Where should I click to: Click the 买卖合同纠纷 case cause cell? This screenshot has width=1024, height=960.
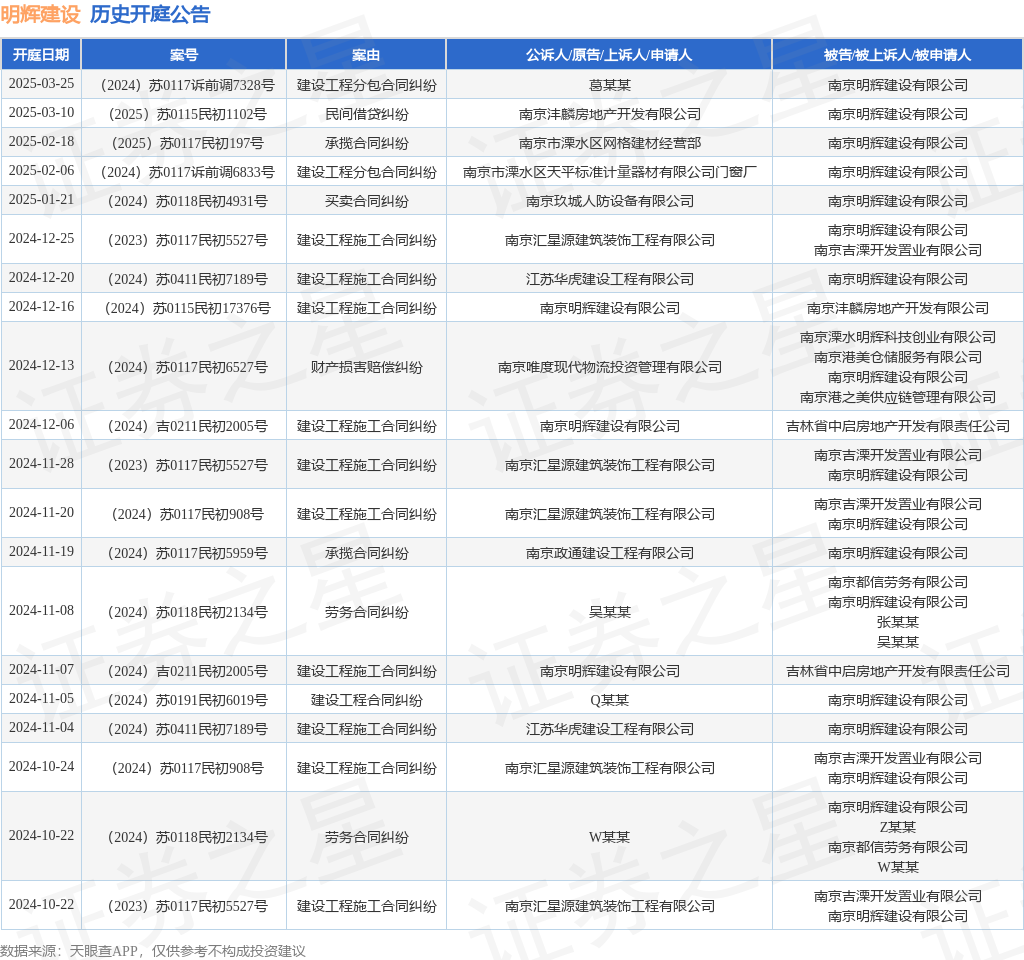pos(366,201)
